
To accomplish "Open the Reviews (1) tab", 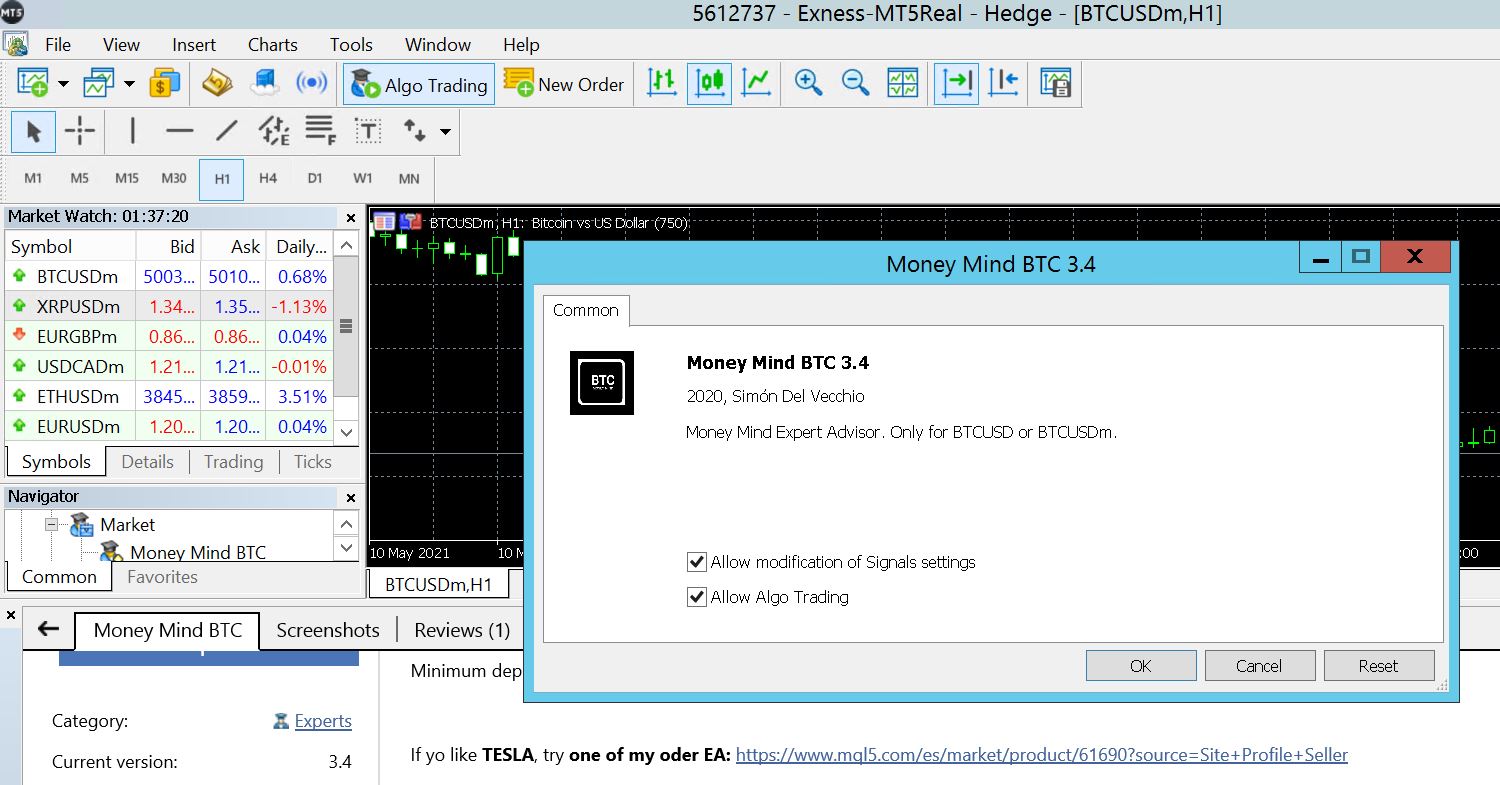I will (462, 630).
